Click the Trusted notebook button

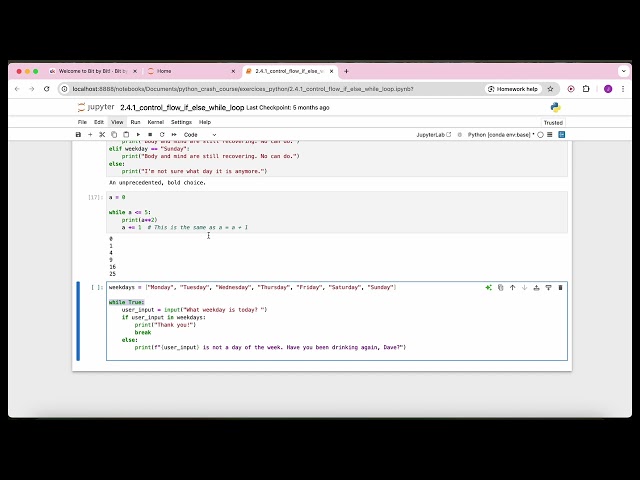point(553,122)
